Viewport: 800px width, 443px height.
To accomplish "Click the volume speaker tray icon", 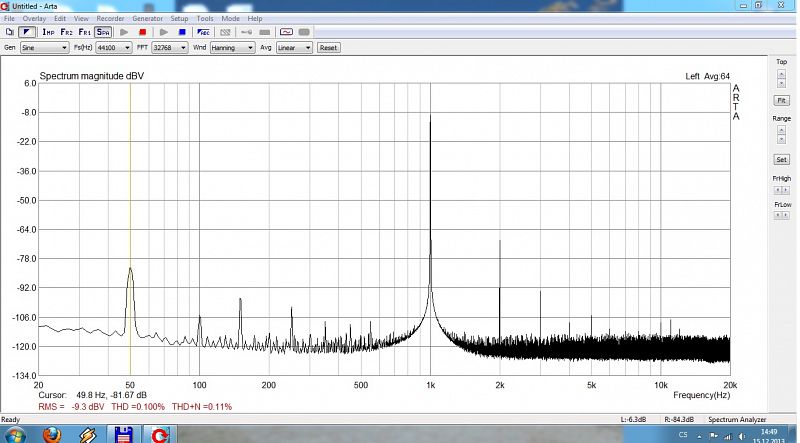I will coord(742,436).
